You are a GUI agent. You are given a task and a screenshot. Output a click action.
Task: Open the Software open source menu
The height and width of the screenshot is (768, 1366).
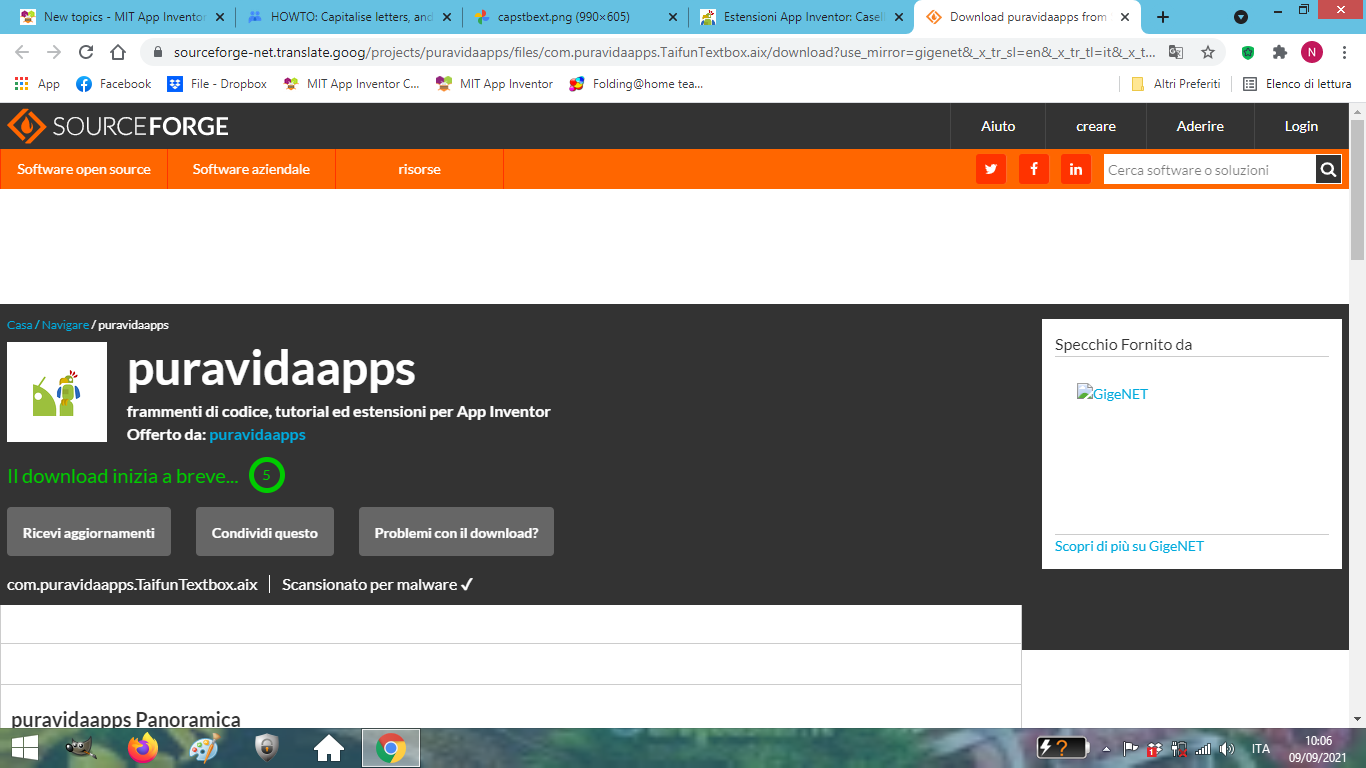[84, 169]
